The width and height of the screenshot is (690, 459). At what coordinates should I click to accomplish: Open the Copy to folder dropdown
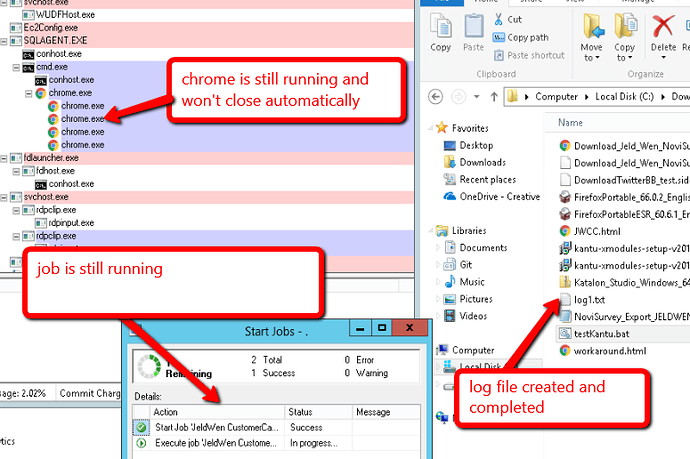[625, 37]
